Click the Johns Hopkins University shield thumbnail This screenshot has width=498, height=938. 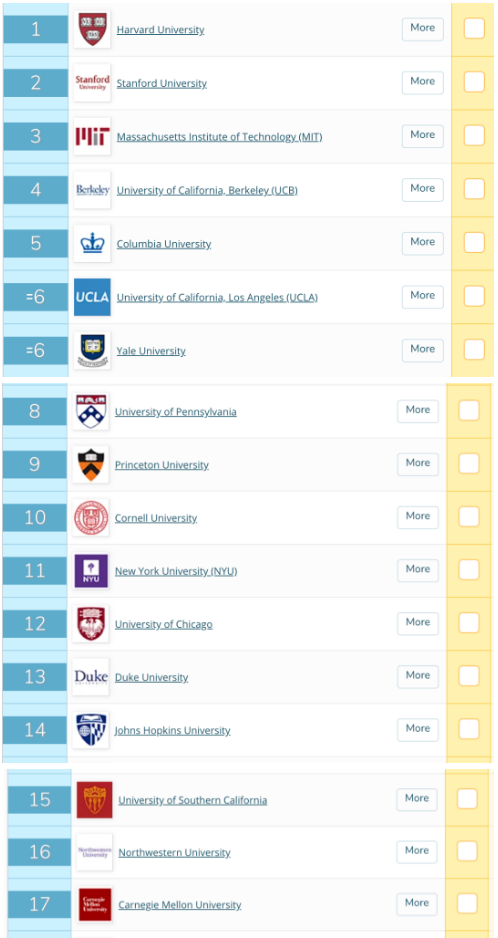coord(90,730)
